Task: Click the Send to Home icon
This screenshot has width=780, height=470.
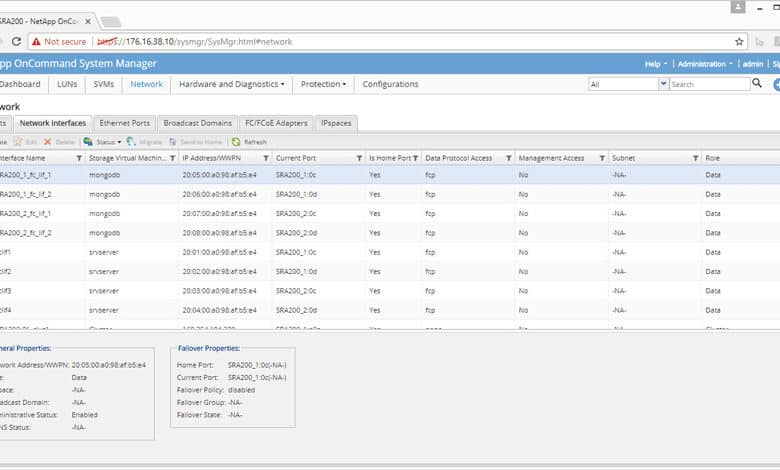Action: [x=173, y=142]
